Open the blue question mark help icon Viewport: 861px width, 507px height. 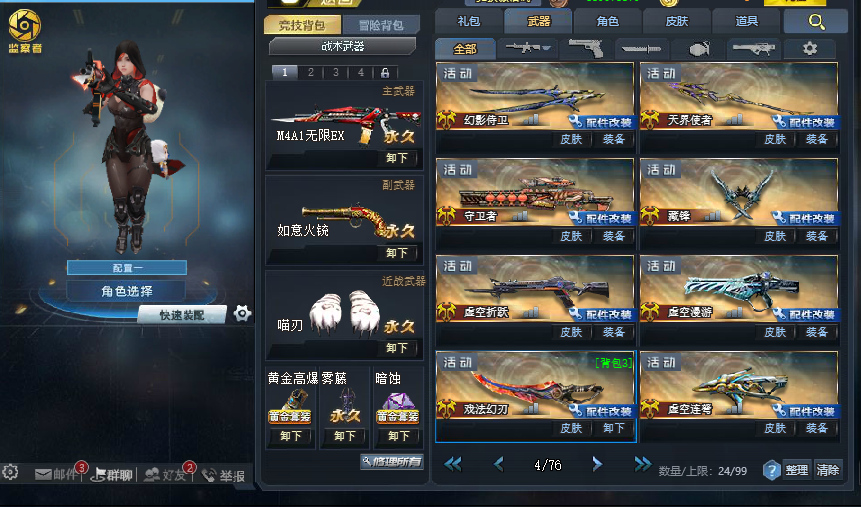[x=771, y=470]
